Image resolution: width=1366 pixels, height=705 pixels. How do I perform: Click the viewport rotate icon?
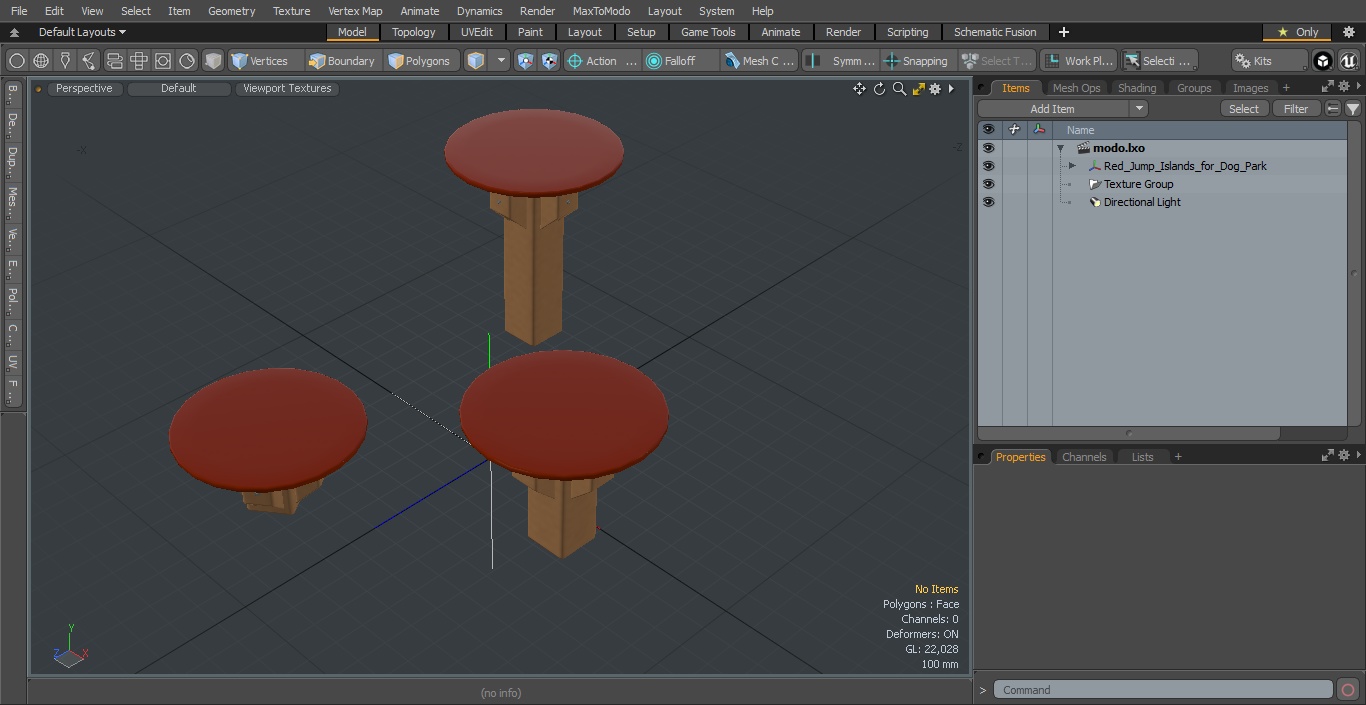pos(879,89)
